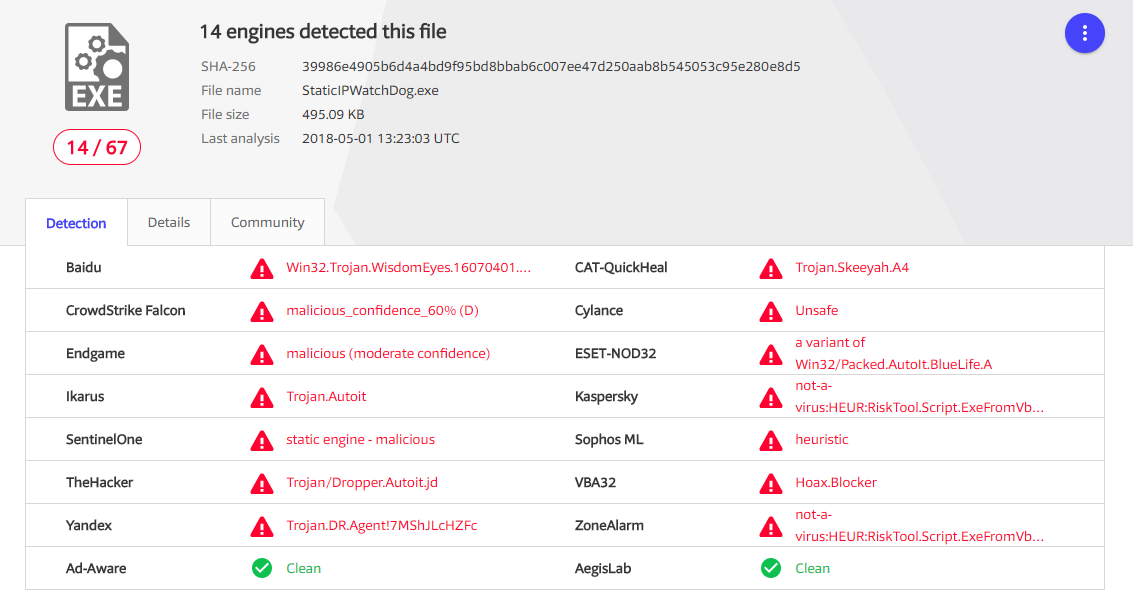The image size is (1133, 590).
Task: Open the Community tab
Action: 267,222
